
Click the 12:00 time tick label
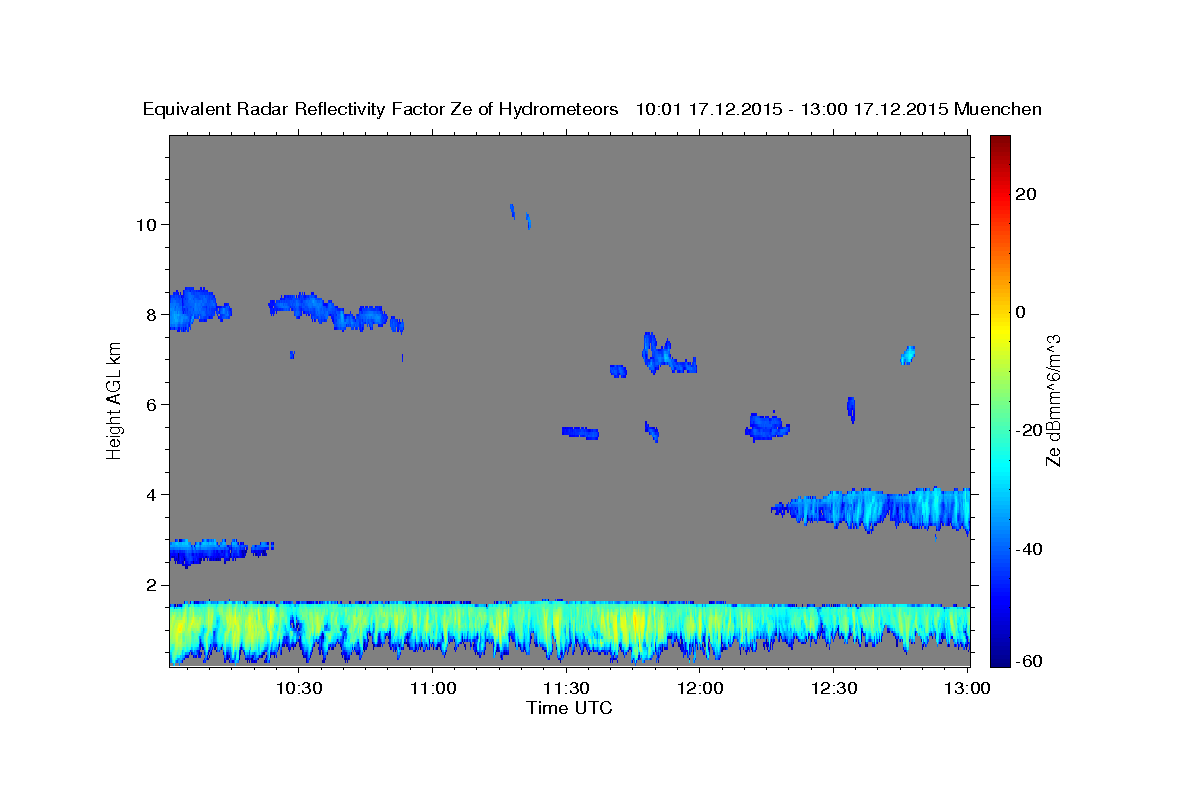700,688
